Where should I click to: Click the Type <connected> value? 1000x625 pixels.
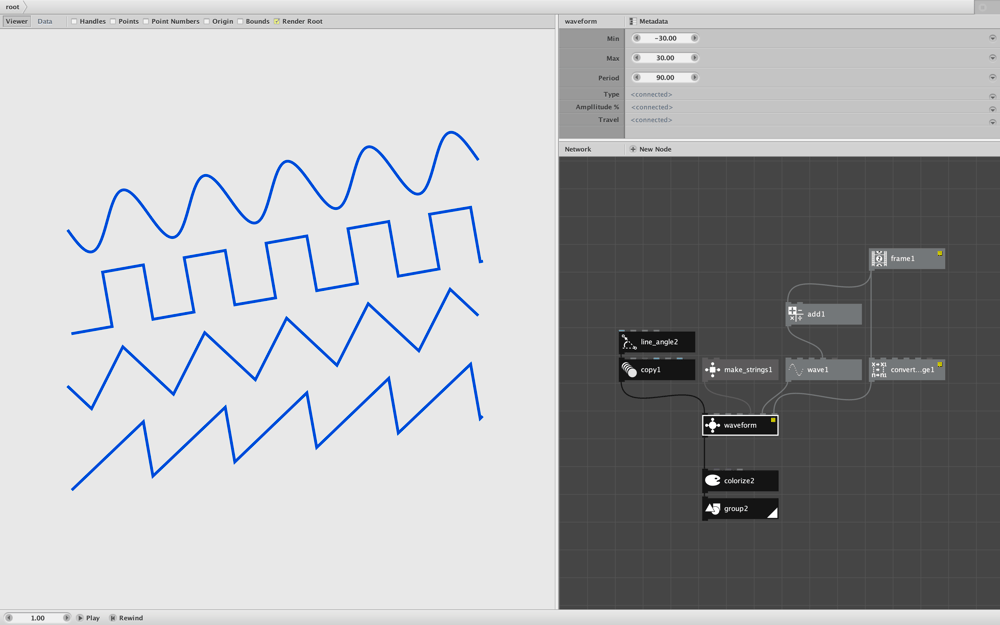point(651,94)
